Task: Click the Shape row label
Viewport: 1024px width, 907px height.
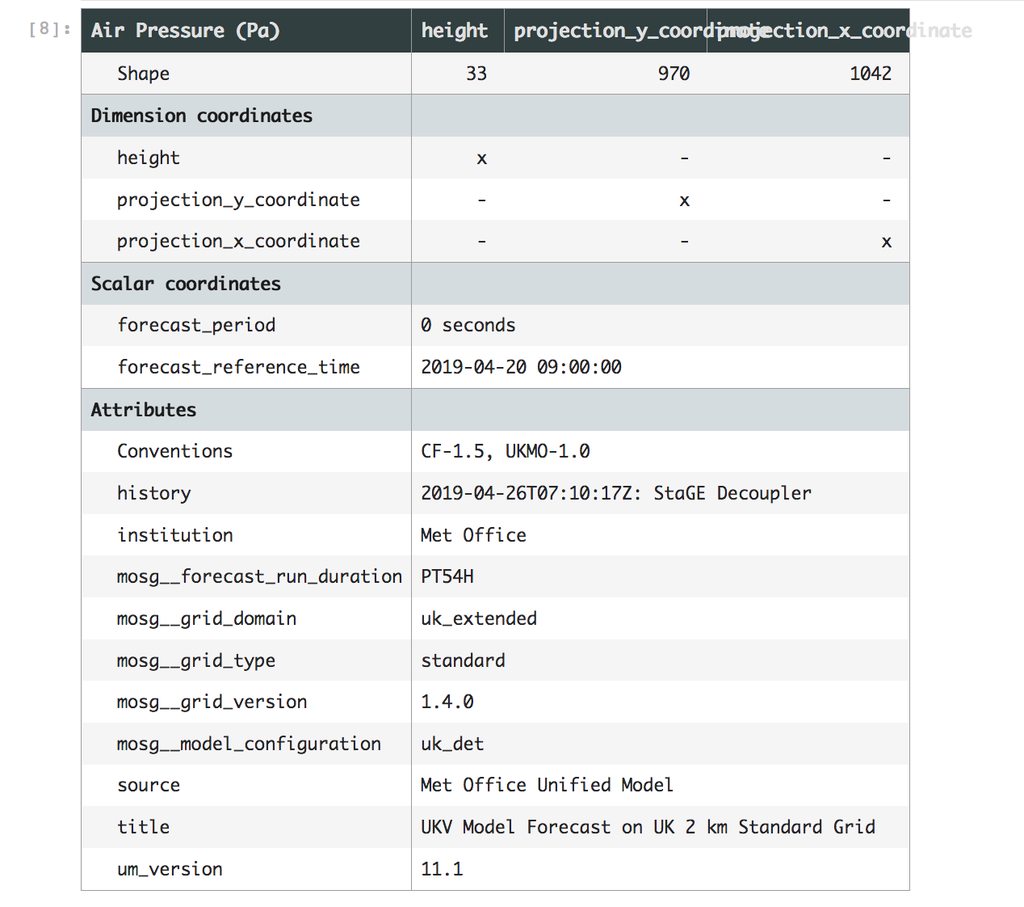Action: coord(143,74)
